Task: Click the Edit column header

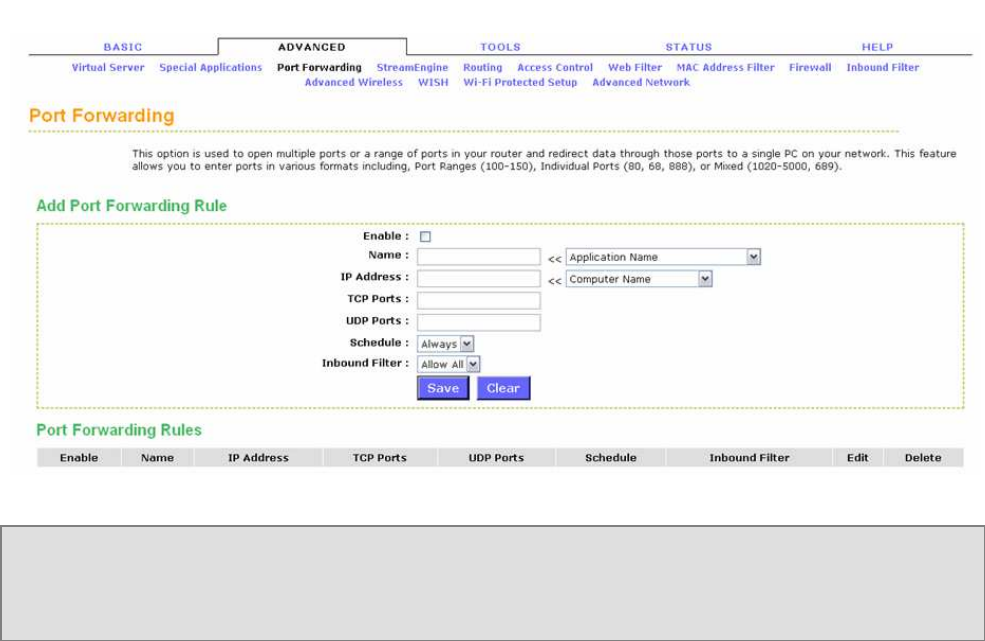Action: click(857, 457)
